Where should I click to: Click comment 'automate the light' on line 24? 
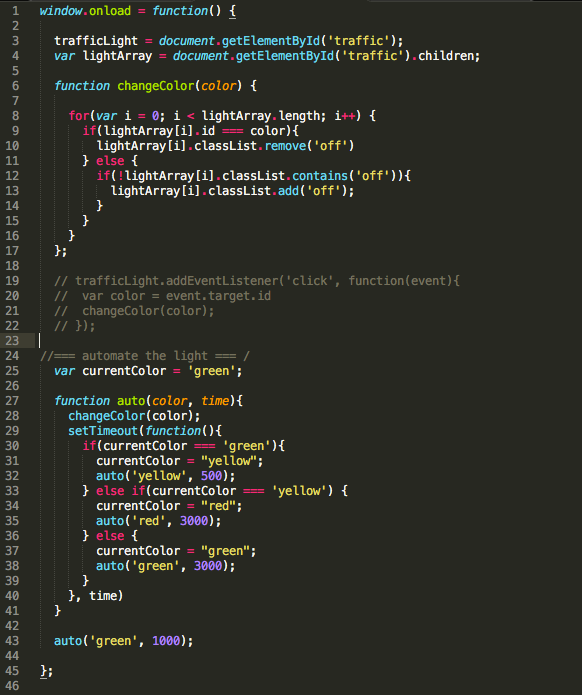point(145,356)
